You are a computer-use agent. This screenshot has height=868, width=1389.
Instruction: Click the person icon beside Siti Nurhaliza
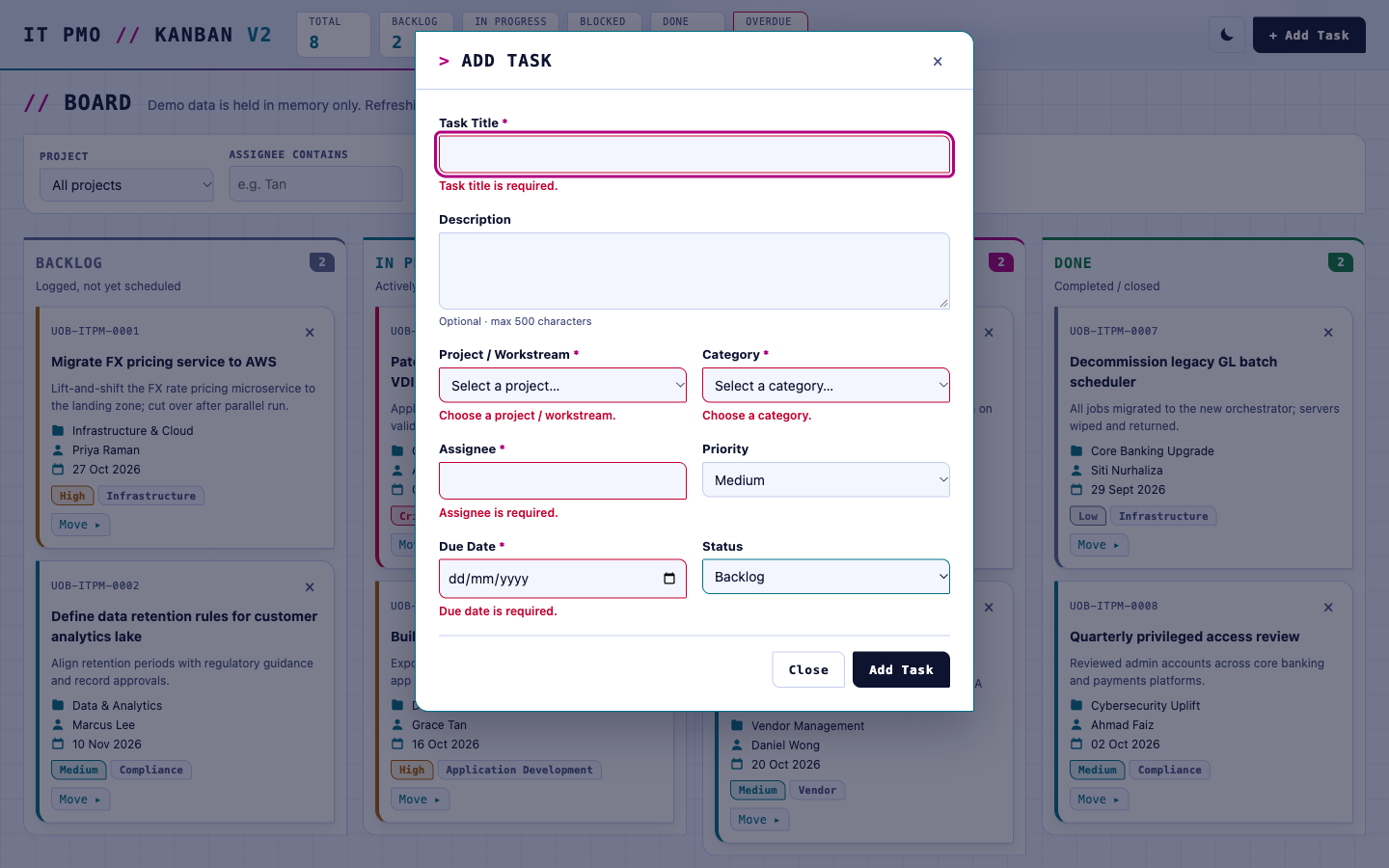pos(1076,471)
